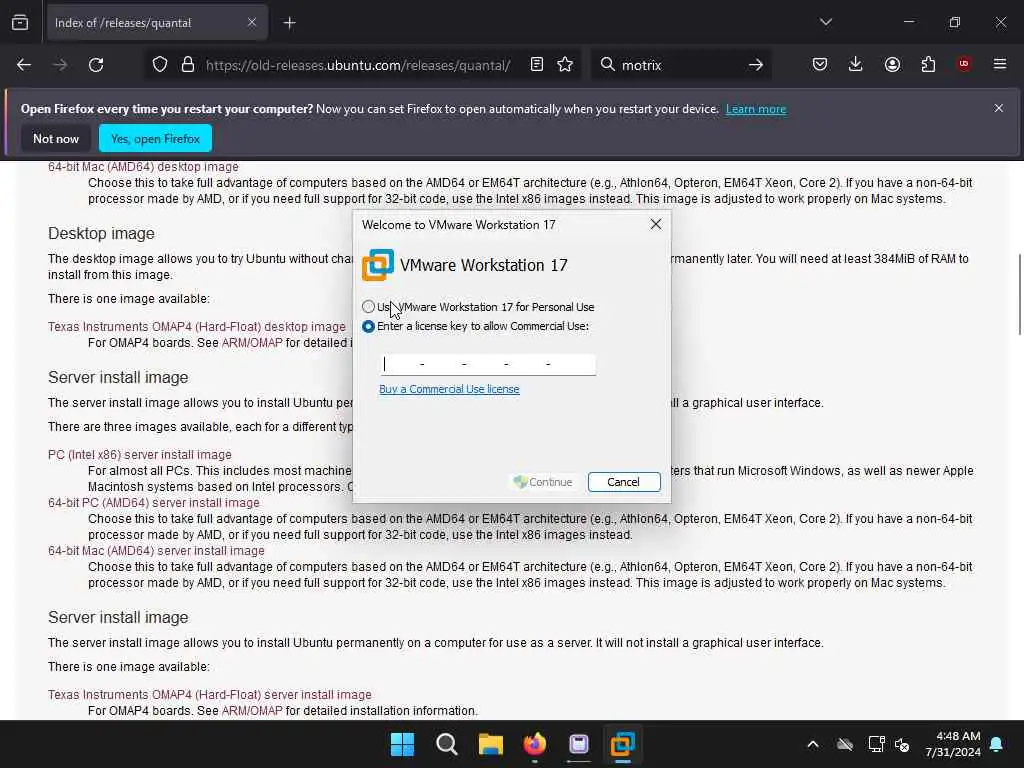Viewport: 1024px width, 768px height.
Task: Click the uBlock Origin extension icon
Action: click(964, 64)
